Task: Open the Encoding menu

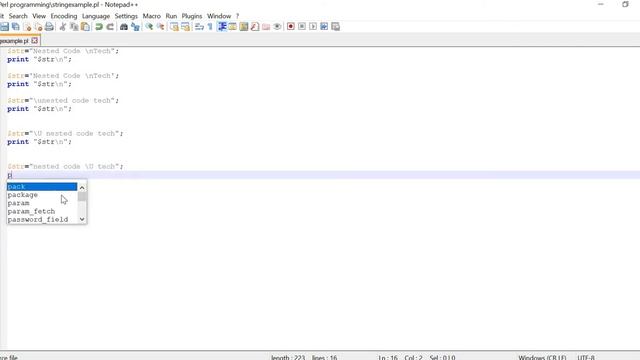Action: pos(64,16)
